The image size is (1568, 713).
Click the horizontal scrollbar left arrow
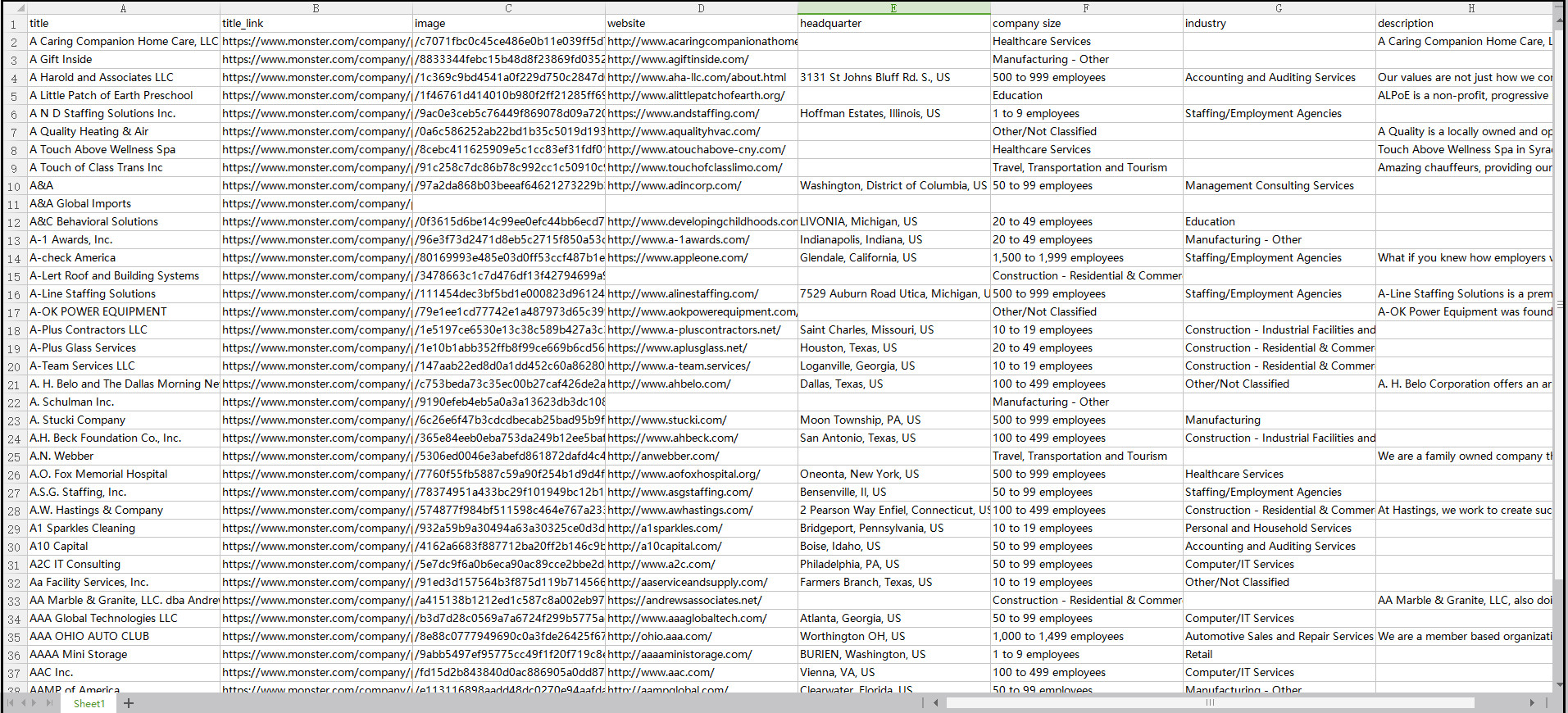936,703
